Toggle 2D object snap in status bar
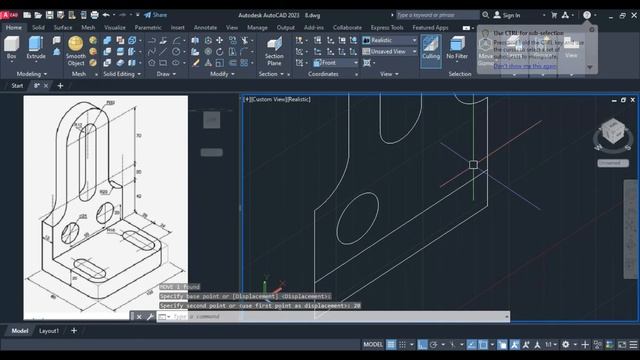Screen dimensions: 640x360 pyautogui.click(x=483, y=345)
